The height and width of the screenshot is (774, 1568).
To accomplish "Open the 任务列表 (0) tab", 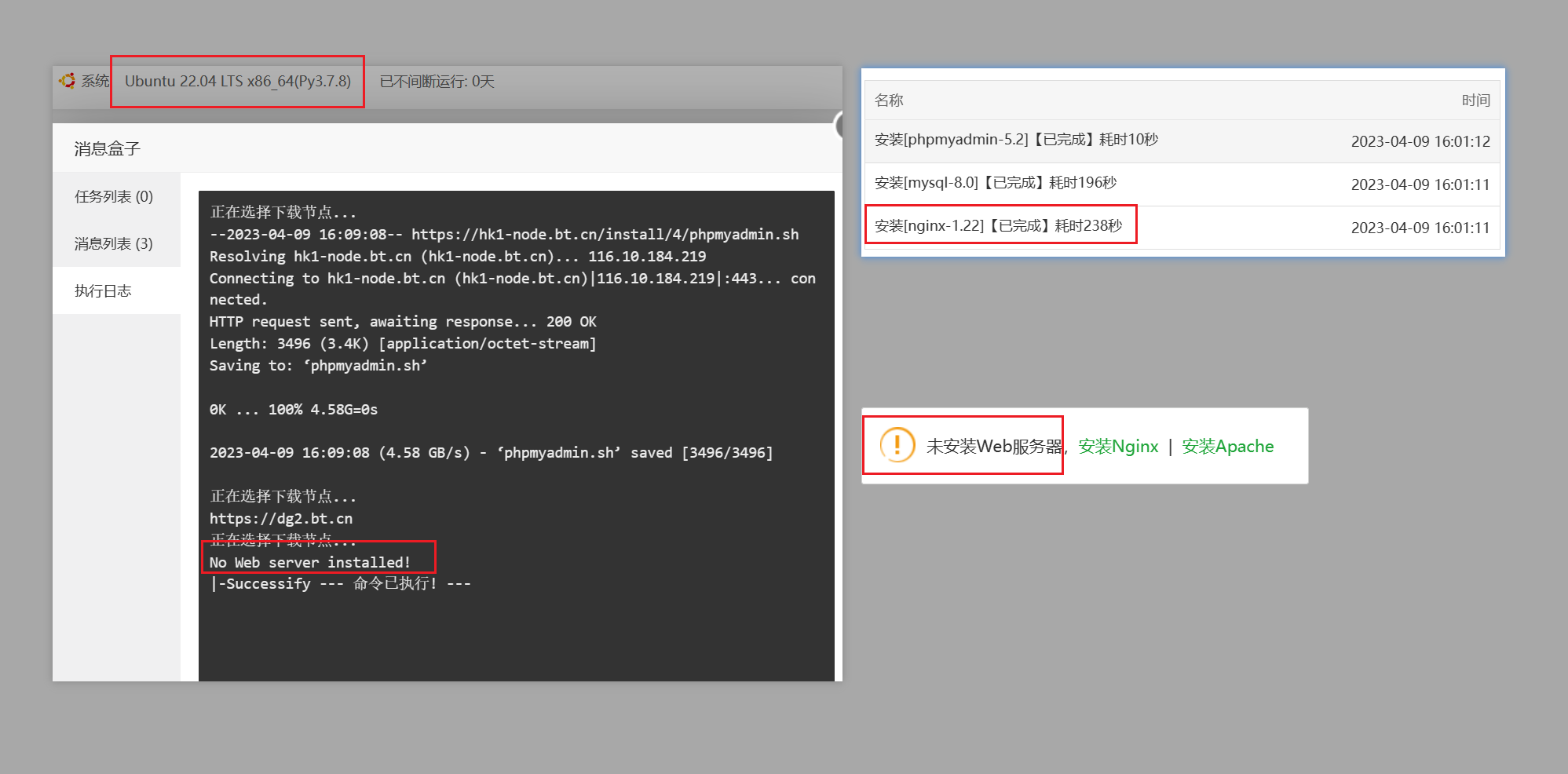I will pos(116,196).
